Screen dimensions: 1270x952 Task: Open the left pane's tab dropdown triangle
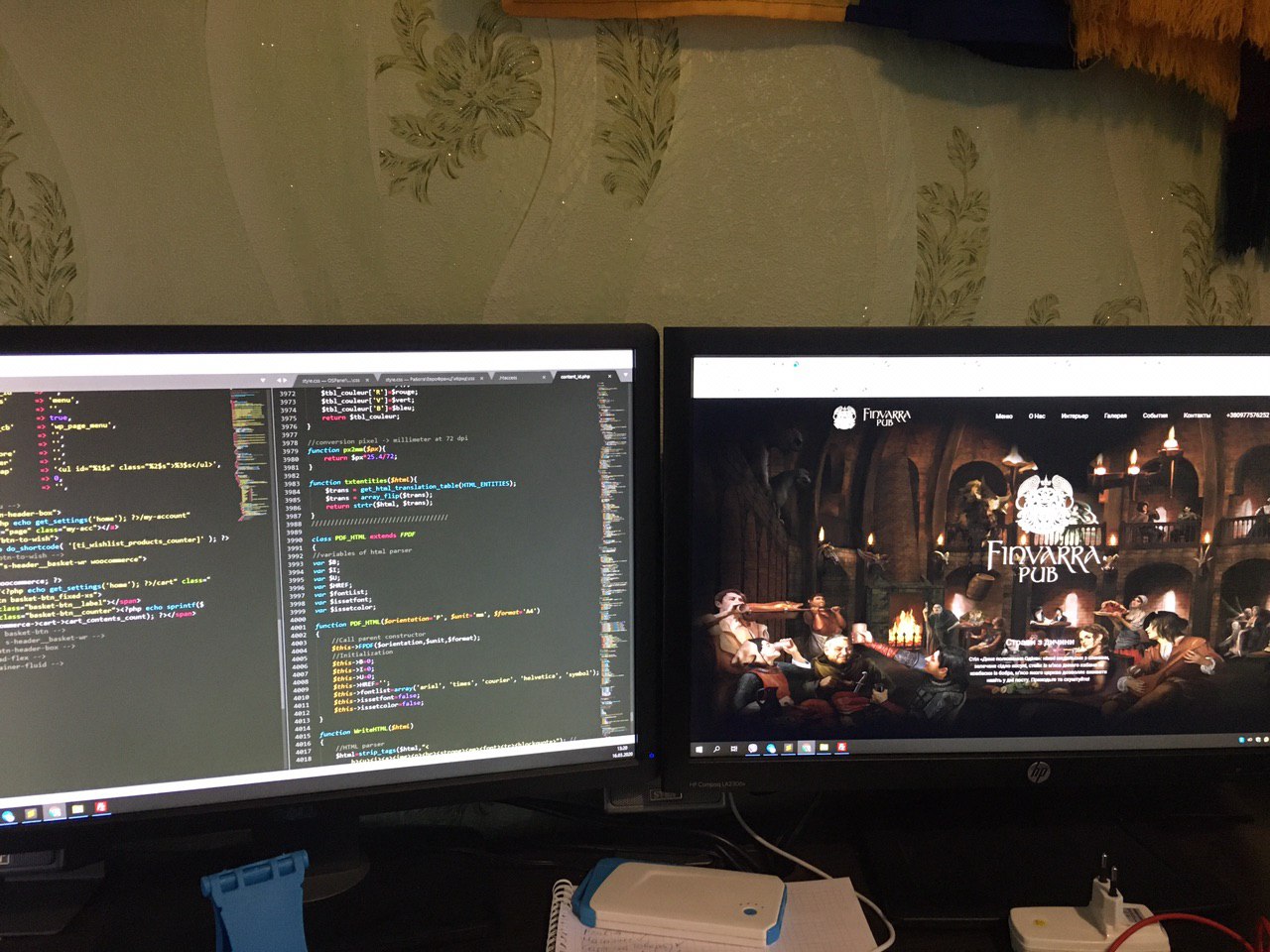(263, 381)
